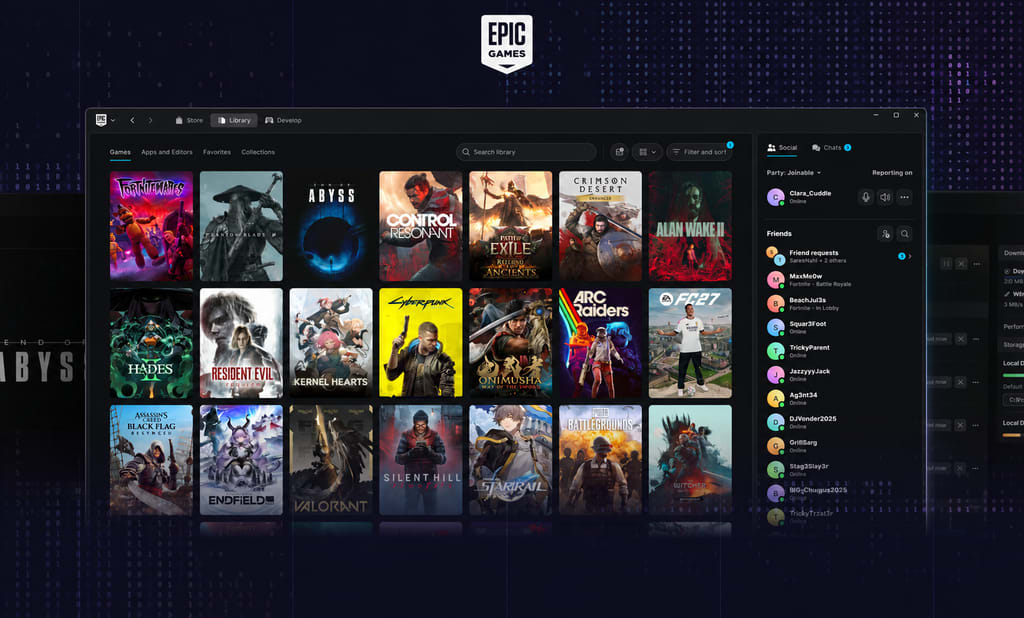The width and height of the screenshot is (1024, 618).
Task: Open the Star Rail tile
Action: click(x=511, y=460)
